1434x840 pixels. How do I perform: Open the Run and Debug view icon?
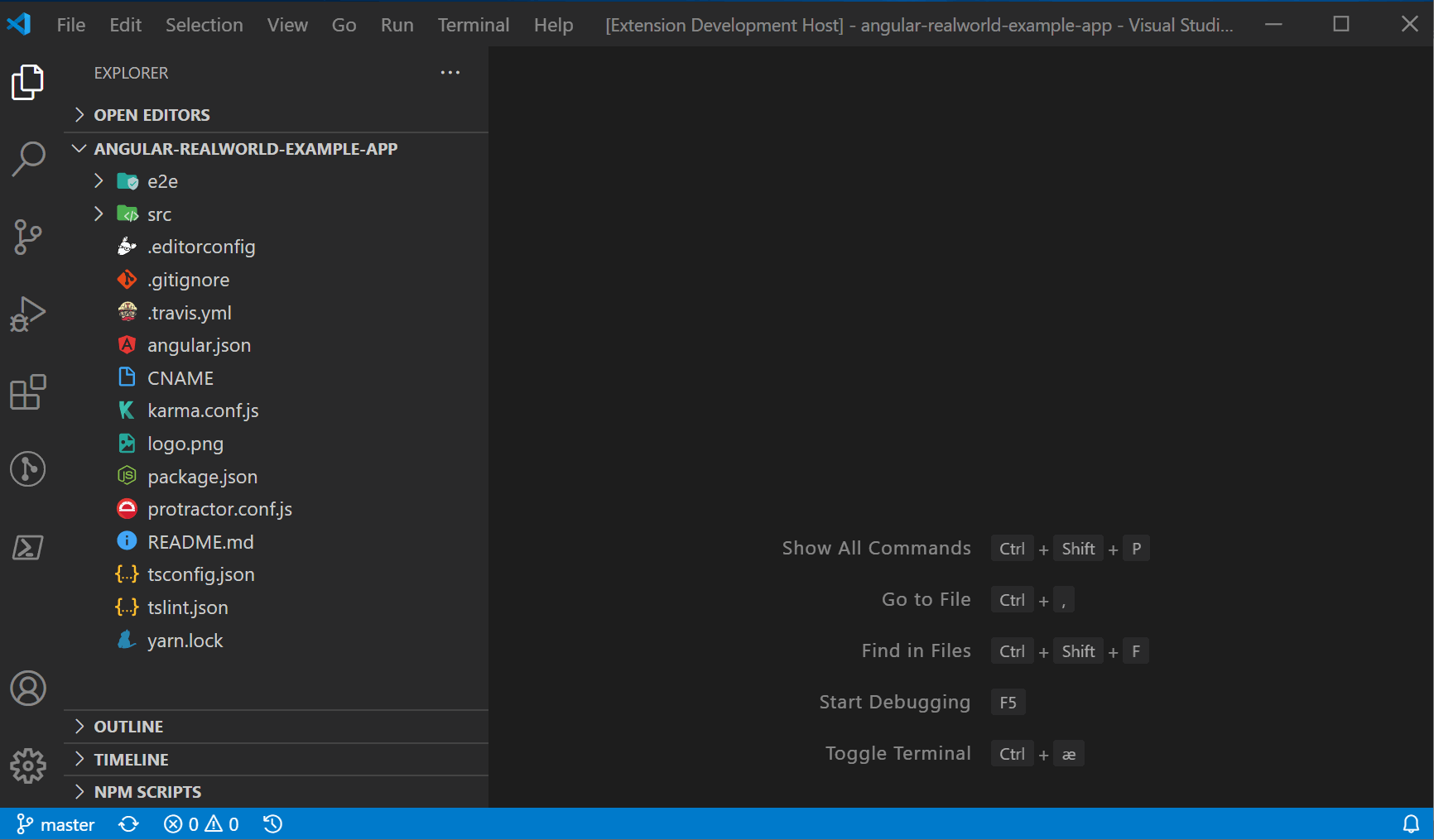click(28, 314)
